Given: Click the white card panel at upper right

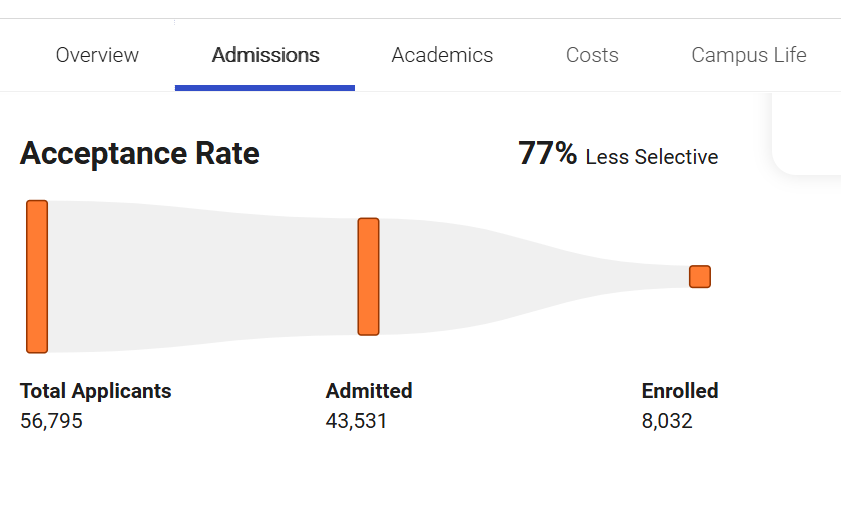Looking at the screenshot, I should 808,135.
